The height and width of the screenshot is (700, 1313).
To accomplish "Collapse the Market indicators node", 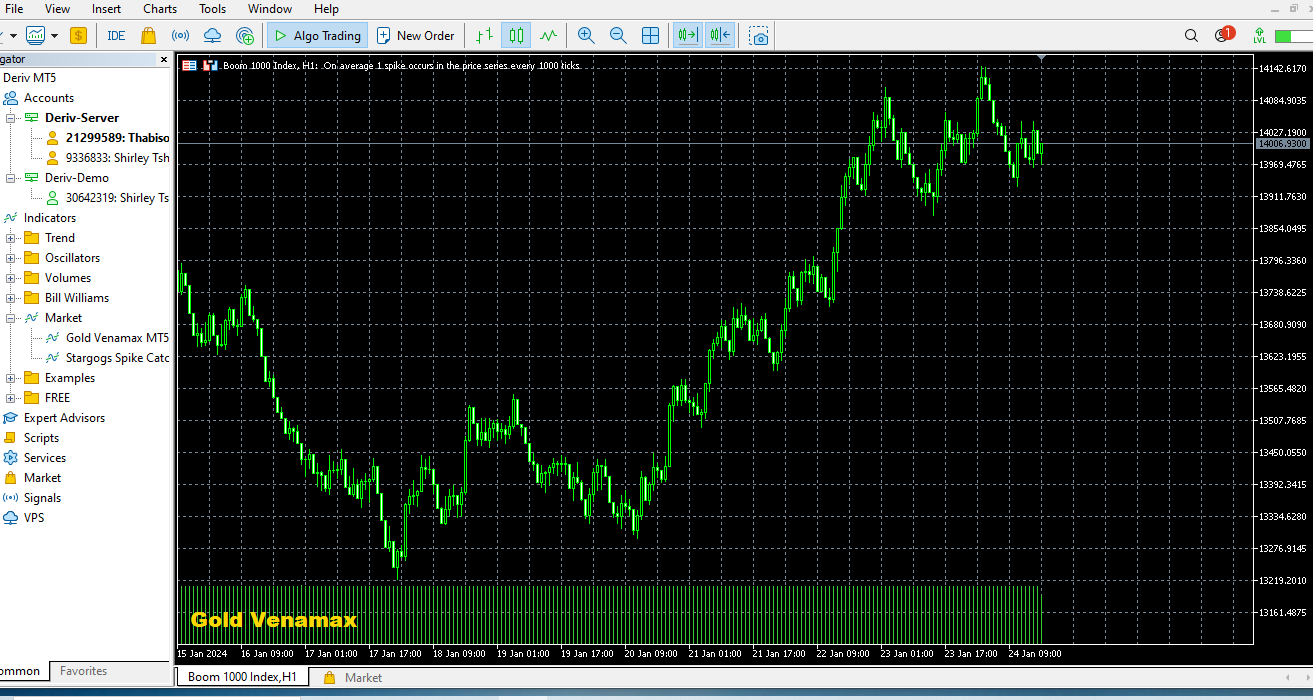I will coord(11,318).
